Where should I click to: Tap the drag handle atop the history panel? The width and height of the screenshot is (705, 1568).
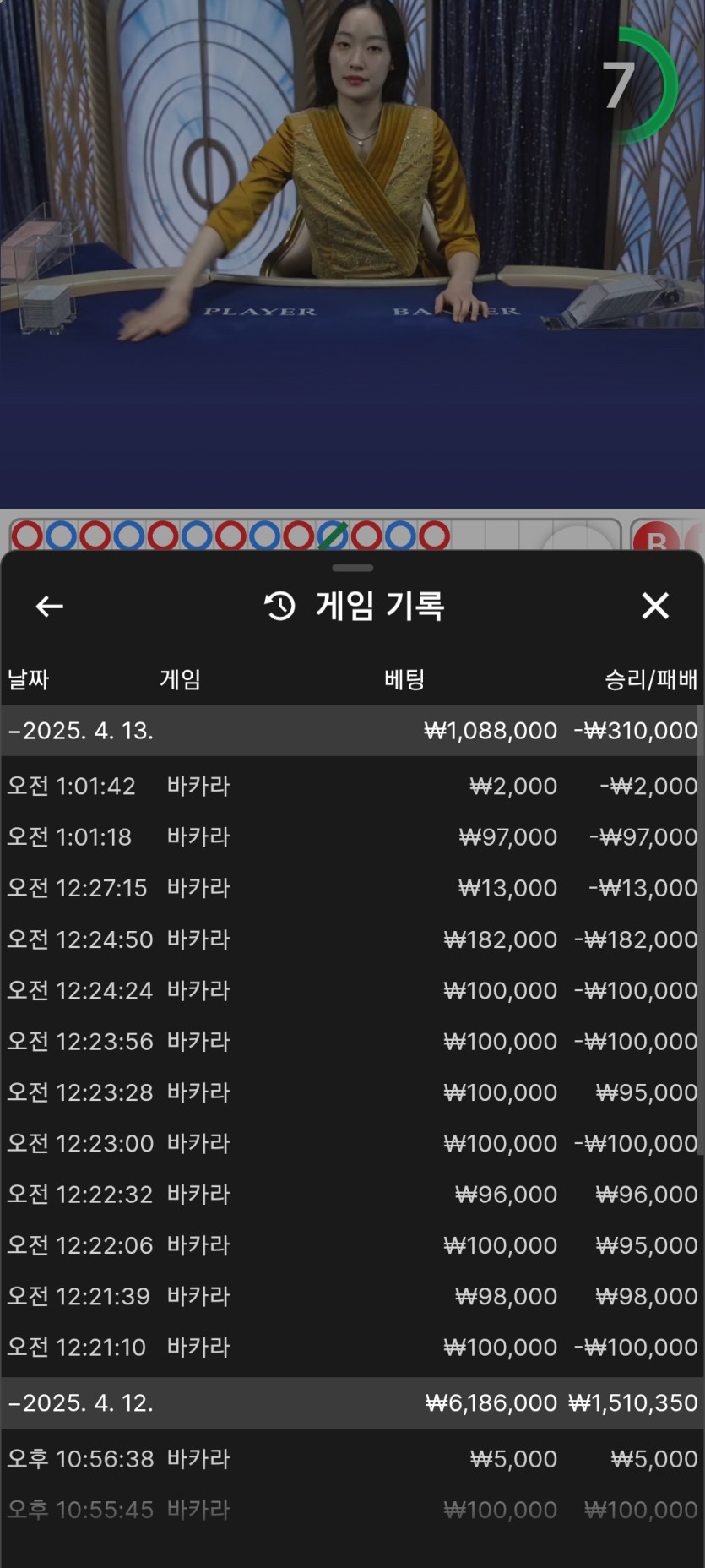point(353,568)
